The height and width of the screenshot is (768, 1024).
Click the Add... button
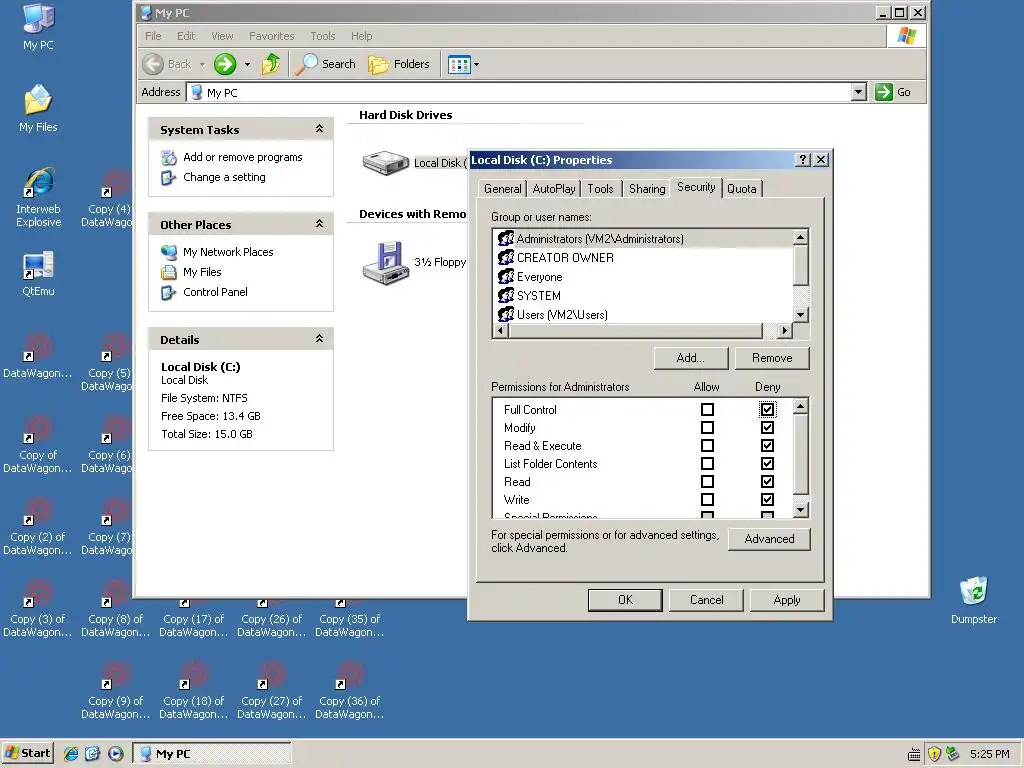691,358
